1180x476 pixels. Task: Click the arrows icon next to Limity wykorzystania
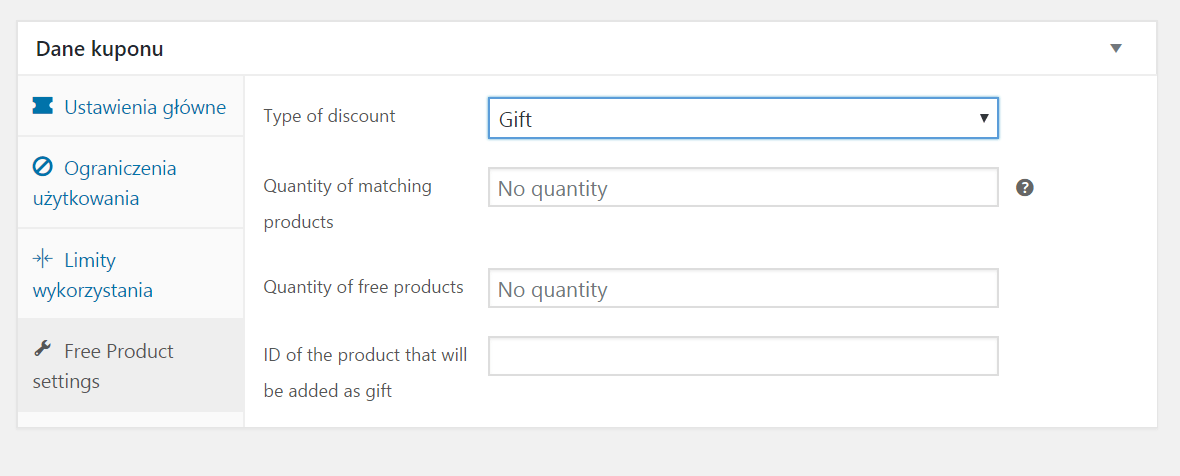pyautogui.click(x=42, y=259)
